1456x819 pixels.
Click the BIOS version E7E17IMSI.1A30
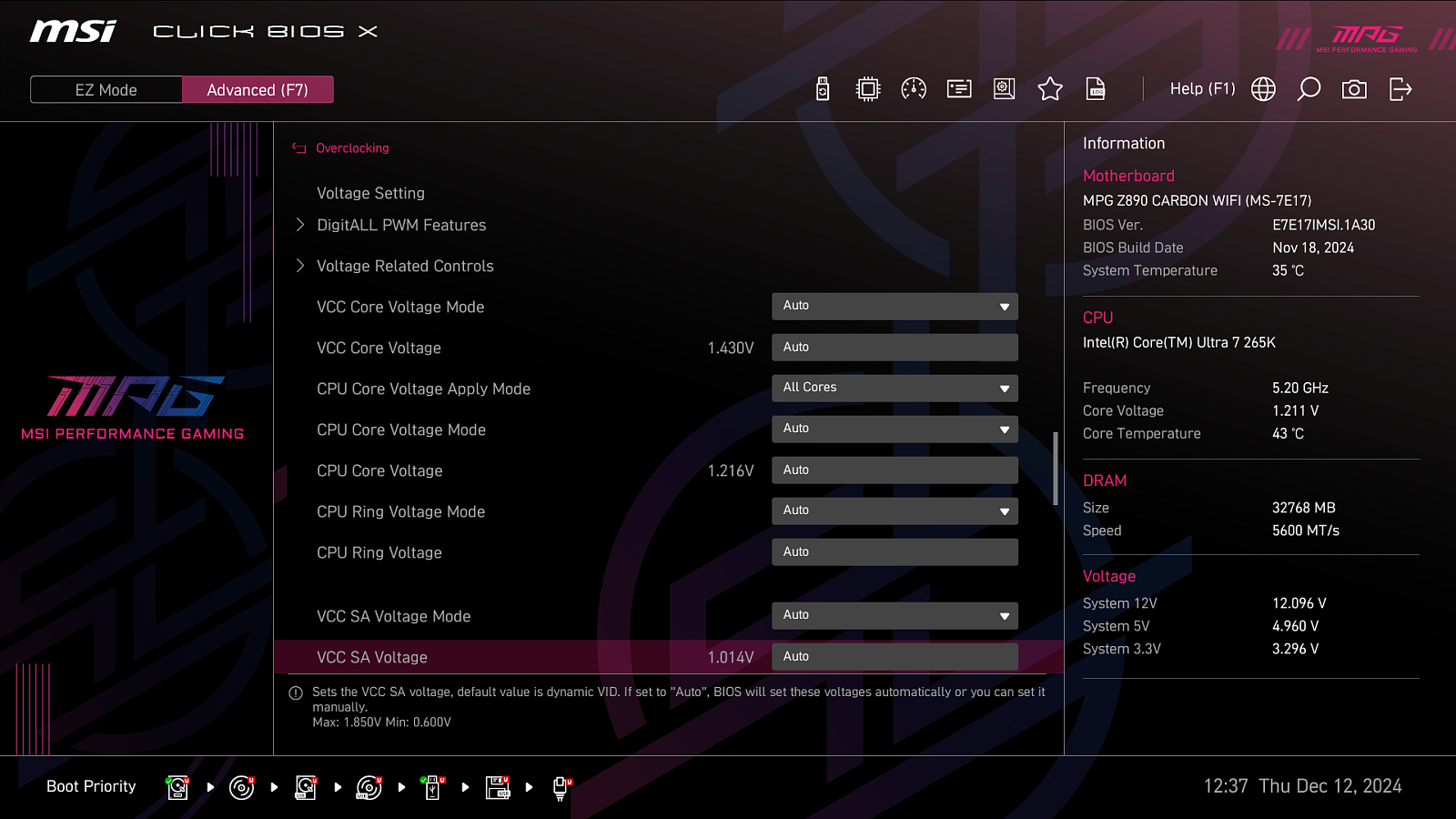pos(1324,225)
